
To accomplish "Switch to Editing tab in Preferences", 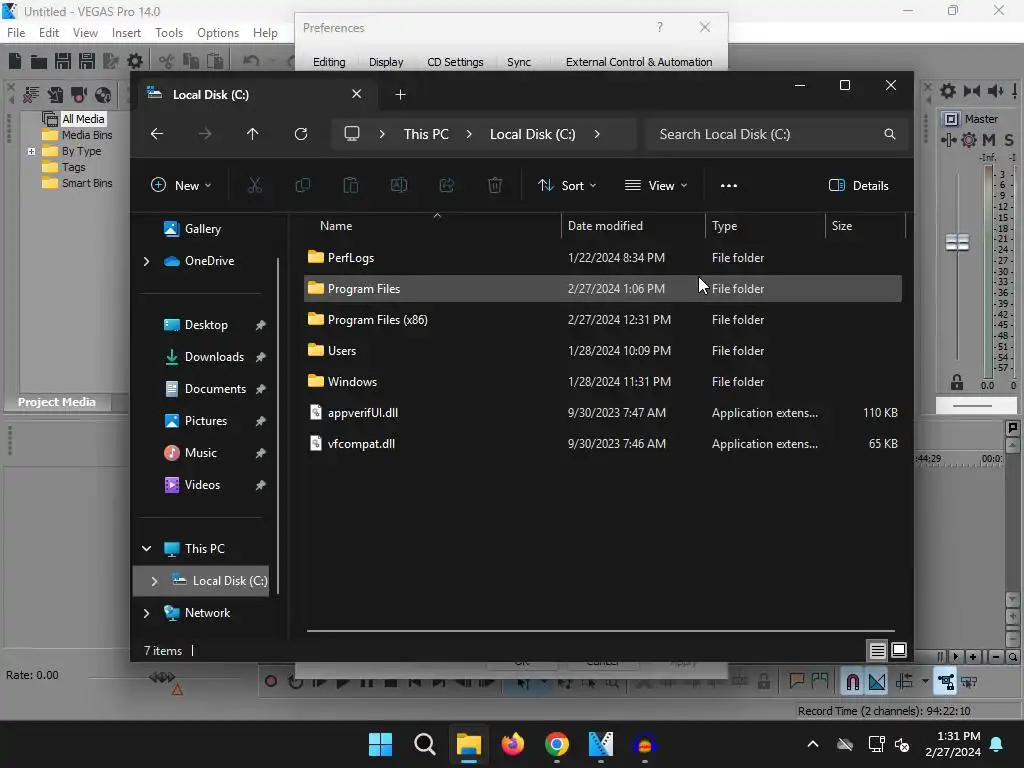I will (329, 62).
